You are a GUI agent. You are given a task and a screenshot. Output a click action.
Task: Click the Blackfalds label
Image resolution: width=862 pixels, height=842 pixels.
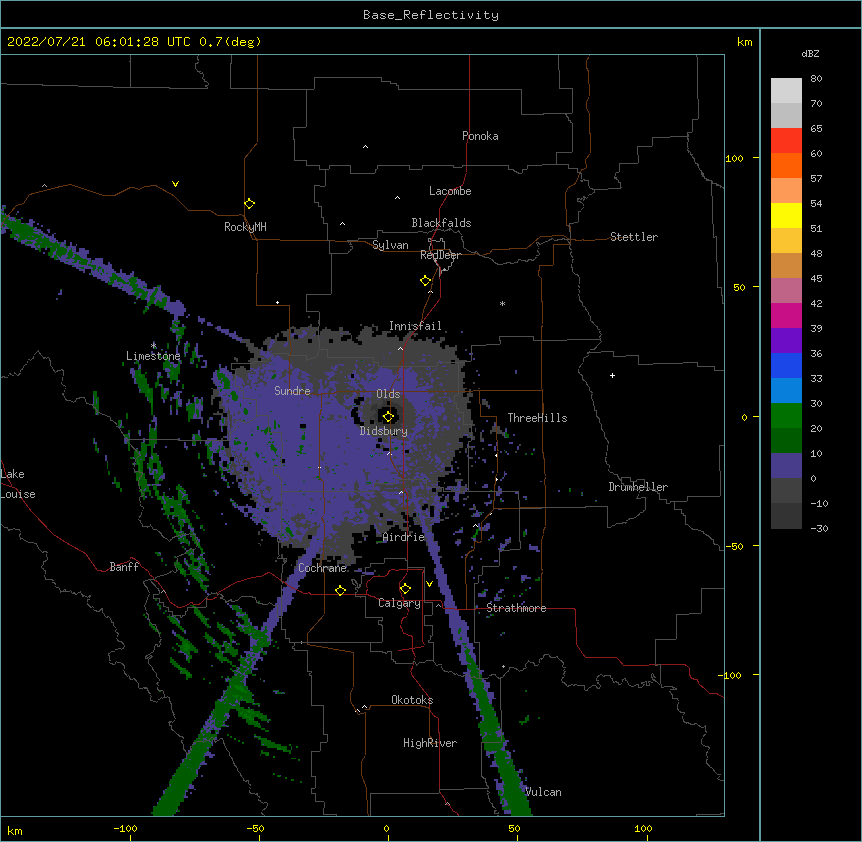point(441,223)
